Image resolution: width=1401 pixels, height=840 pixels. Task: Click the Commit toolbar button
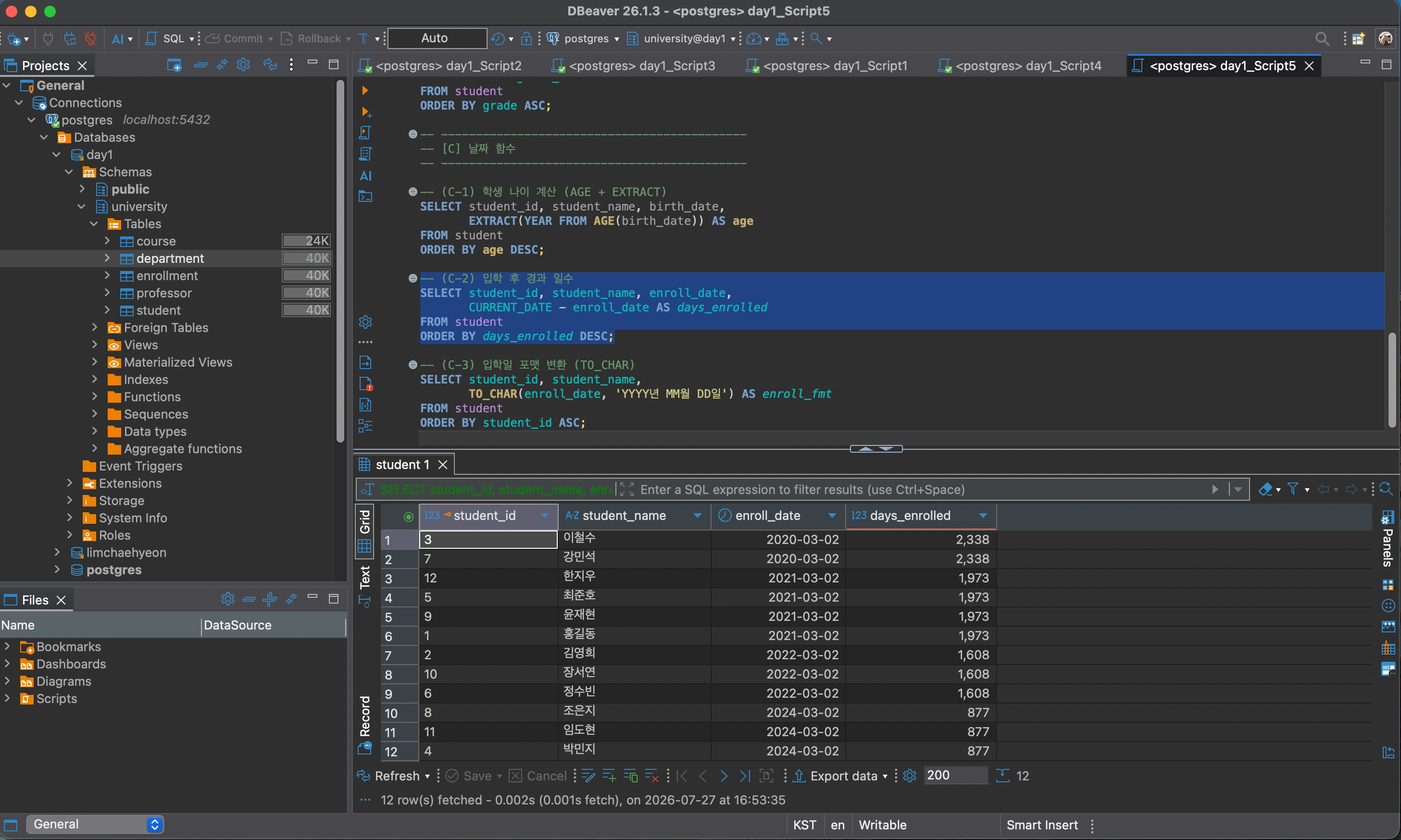(x=238, y=38)
